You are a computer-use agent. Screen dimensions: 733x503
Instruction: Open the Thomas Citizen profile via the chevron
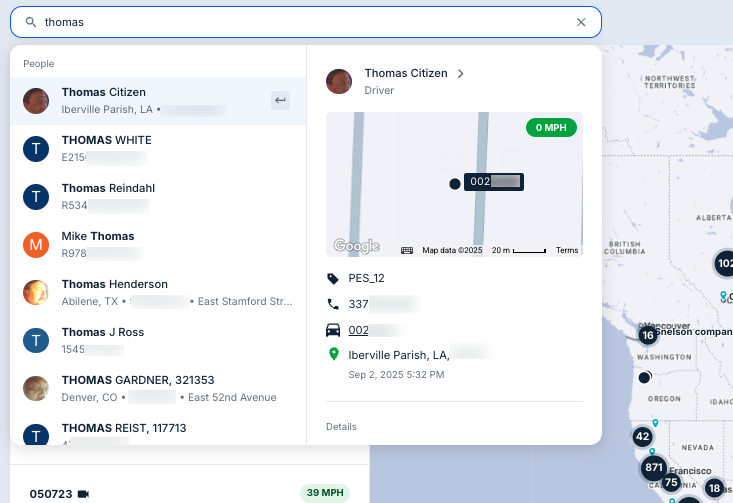[460, 73]
